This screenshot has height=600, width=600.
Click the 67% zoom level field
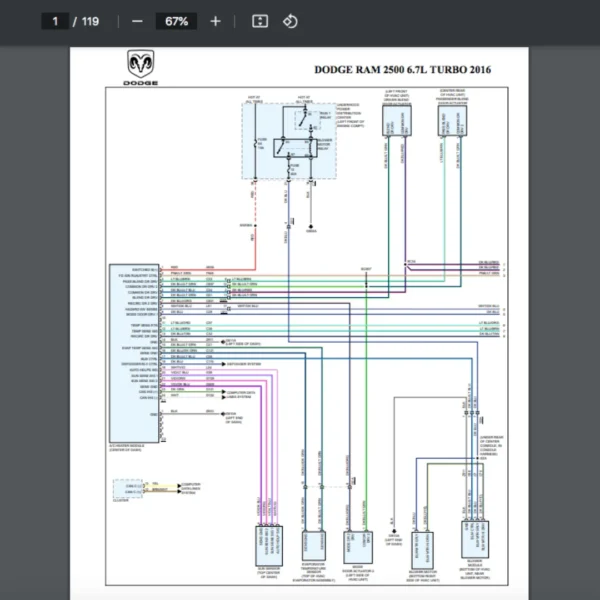point(176,21)
